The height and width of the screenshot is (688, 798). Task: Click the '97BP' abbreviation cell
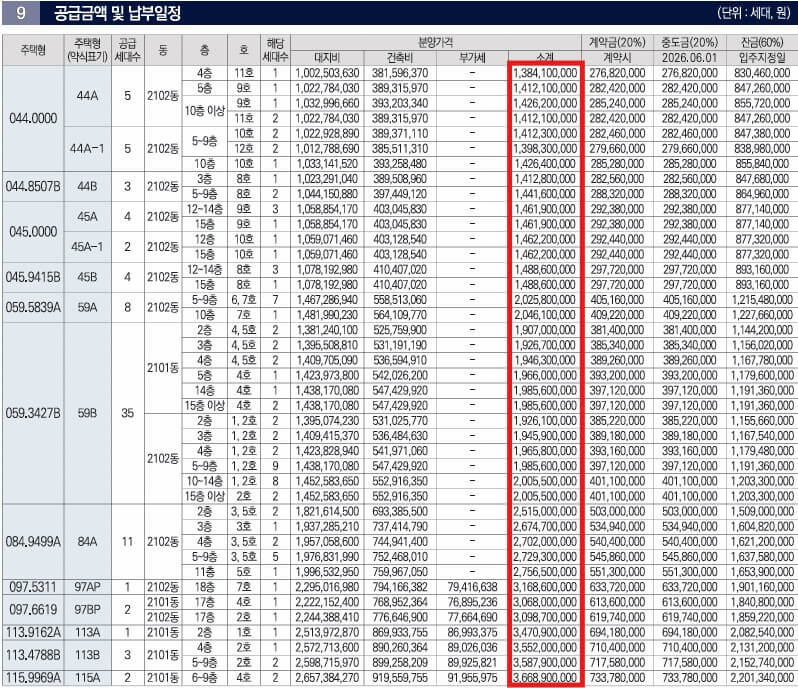pyautogui.click(x=87, y=610)
